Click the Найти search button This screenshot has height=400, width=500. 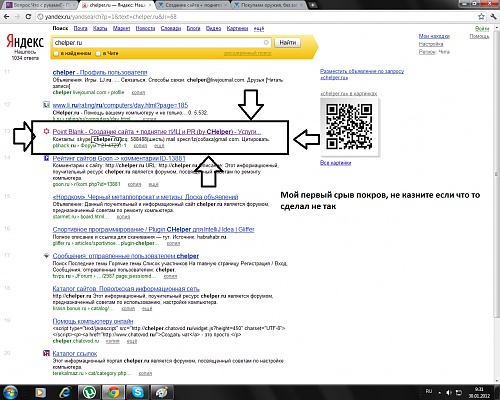pos(287,42)
